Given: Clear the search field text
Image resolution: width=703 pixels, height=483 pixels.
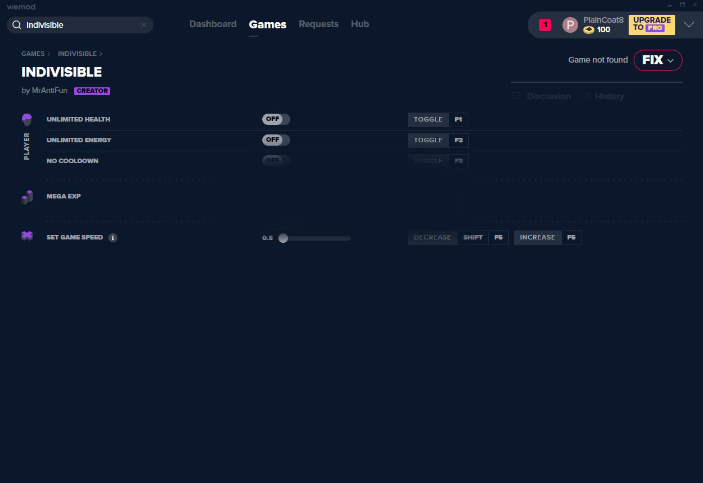Looking at the screenshot, I should click(x=143, y=25).
